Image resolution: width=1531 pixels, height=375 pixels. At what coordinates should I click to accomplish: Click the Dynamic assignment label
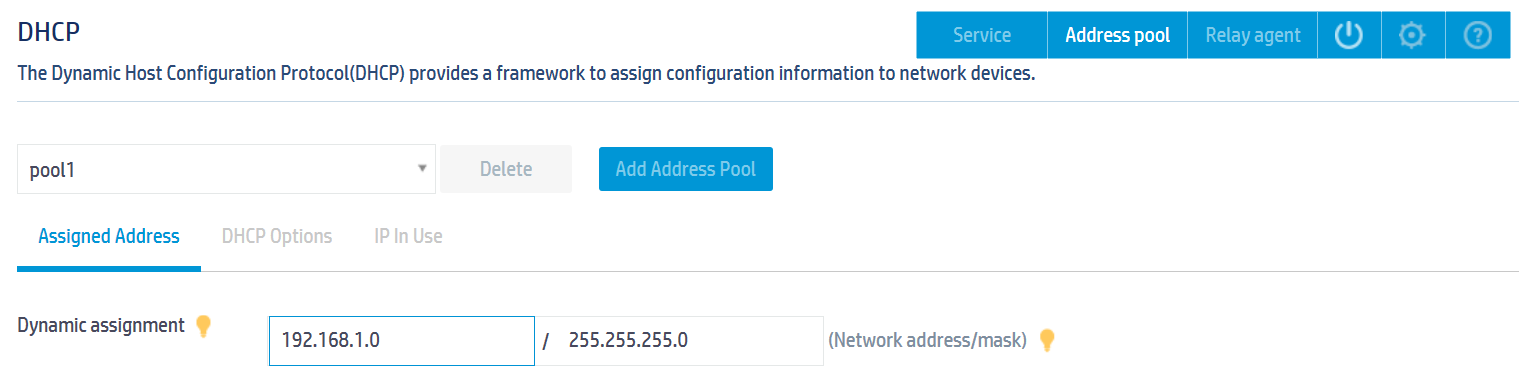(x=101, y=326)
